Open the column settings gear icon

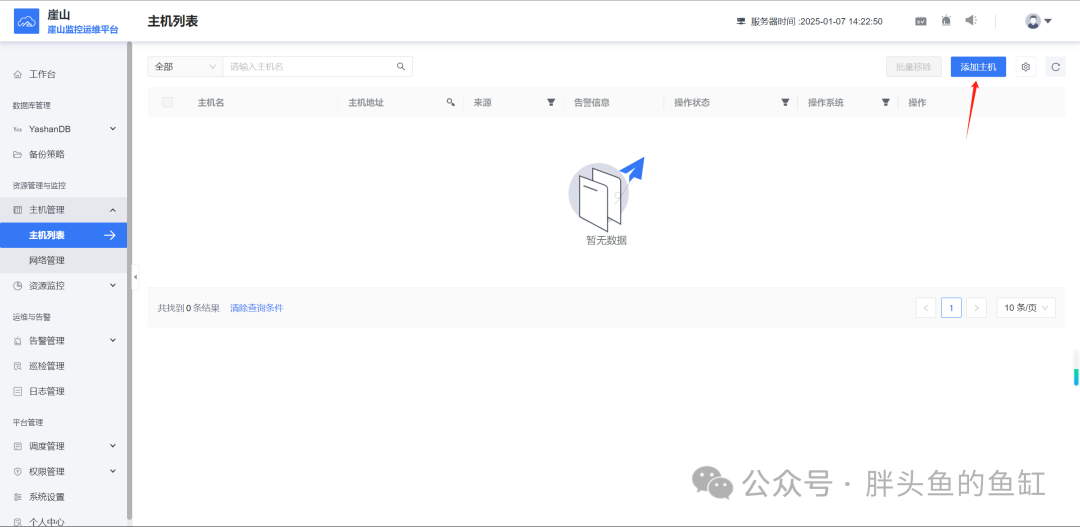click(x=1026, y=67)
